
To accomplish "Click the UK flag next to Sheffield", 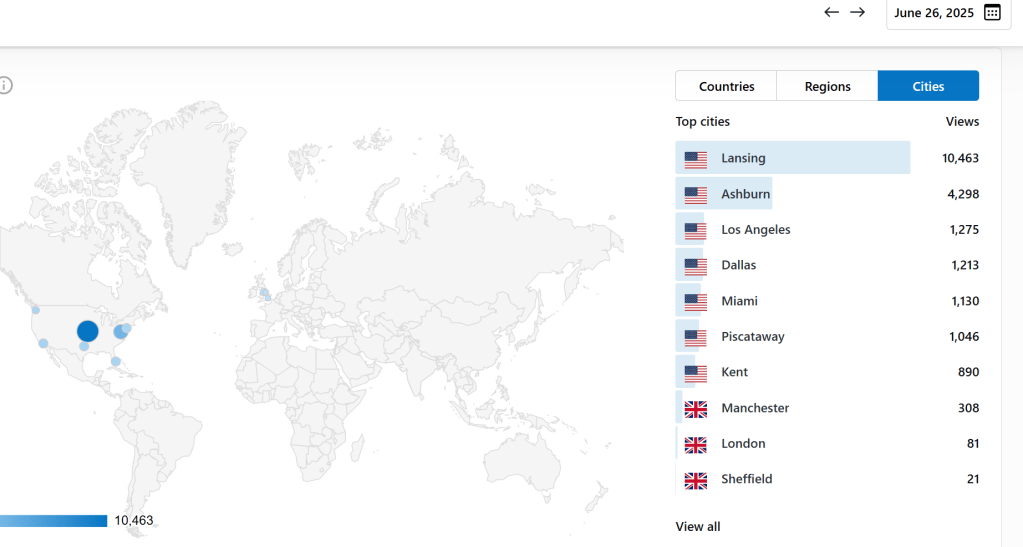I will [x=696, y=480].
